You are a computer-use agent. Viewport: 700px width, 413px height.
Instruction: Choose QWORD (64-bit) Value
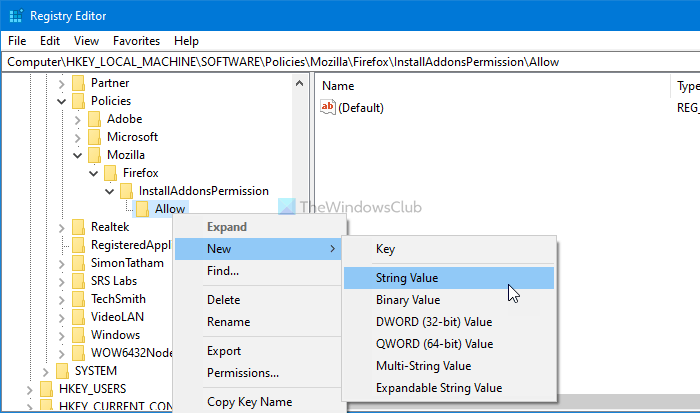[449, 344]
